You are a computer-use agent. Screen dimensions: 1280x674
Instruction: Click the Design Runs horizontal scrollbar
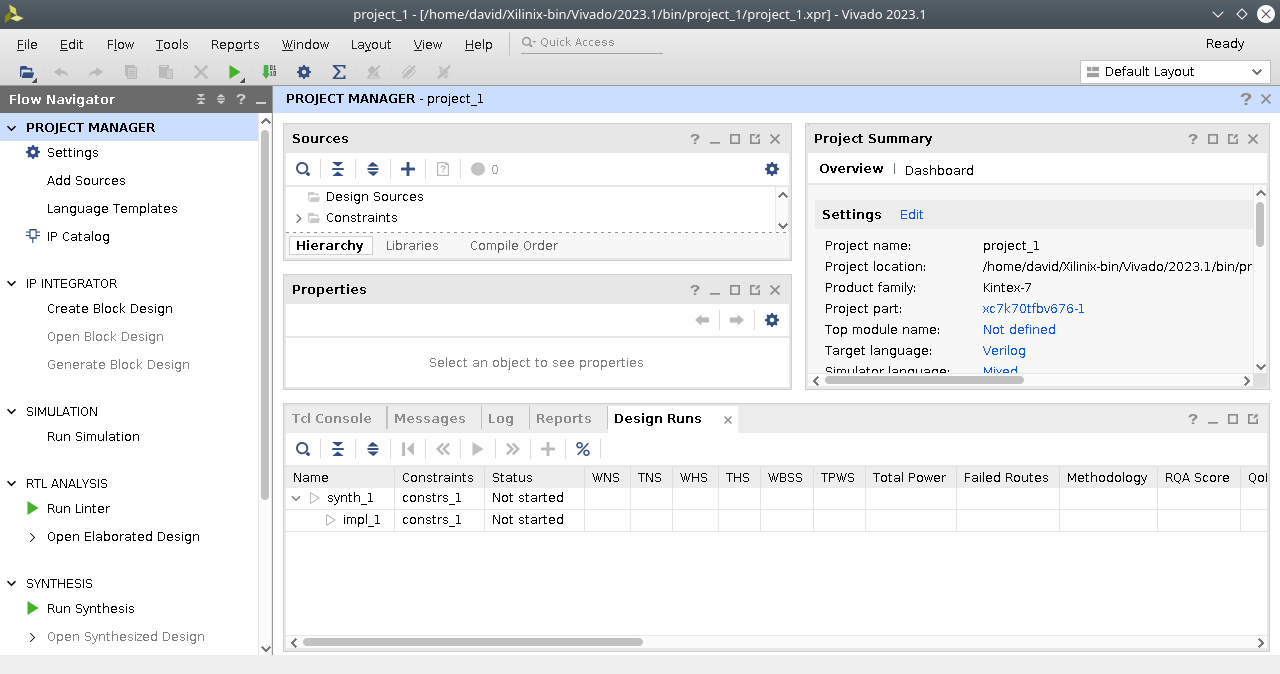[472, 642]
